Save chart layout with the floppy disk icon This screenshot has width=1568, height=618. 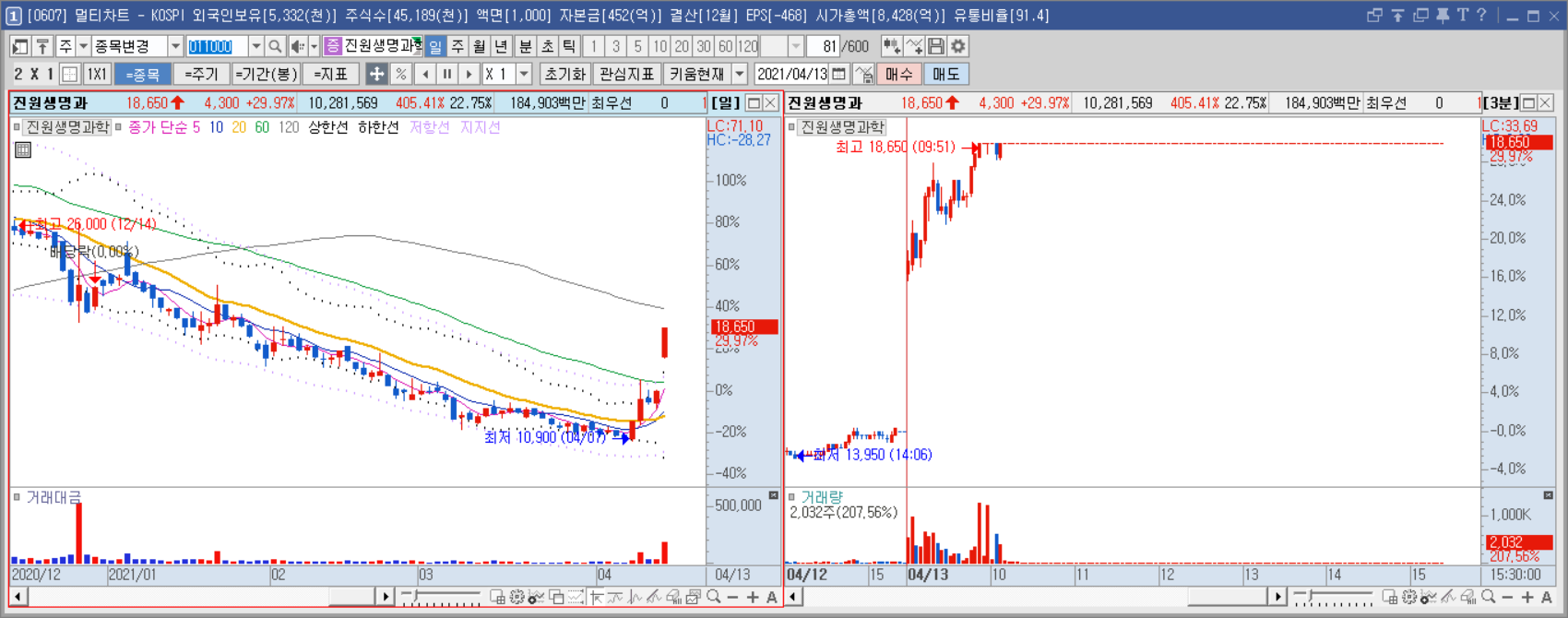click(x=936, y=46)
